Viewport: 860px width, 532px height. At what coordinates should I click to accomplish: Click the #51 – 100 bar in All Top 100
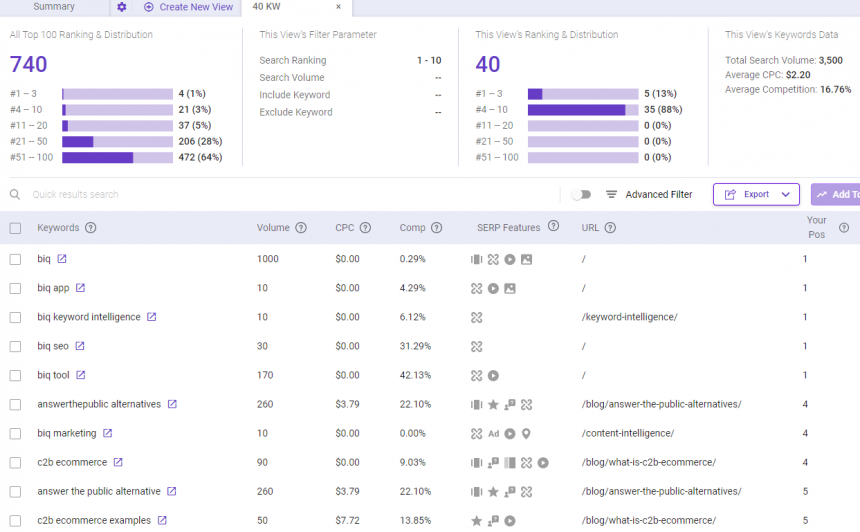coord(117,157)
